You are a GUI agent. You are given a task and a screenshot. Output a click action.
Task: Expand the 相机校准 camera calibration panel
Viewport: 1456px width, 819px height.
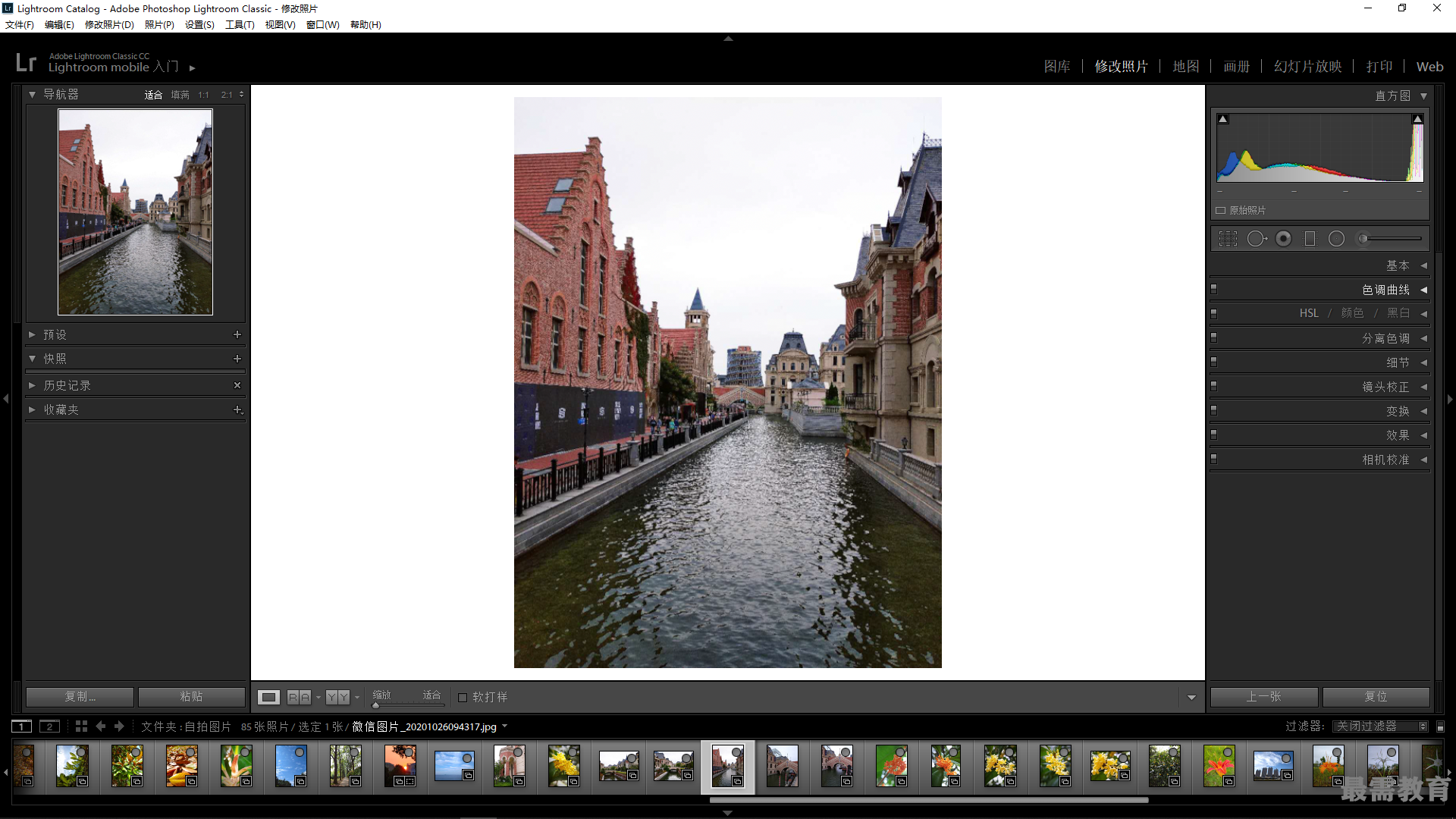[x=1423, y=460]
